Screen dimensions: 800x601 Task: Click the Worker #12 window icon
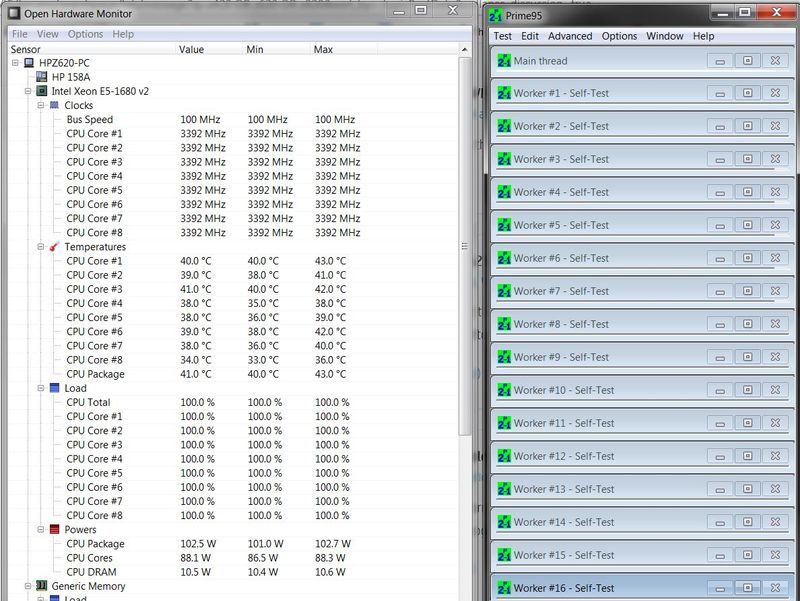(504, 456)
